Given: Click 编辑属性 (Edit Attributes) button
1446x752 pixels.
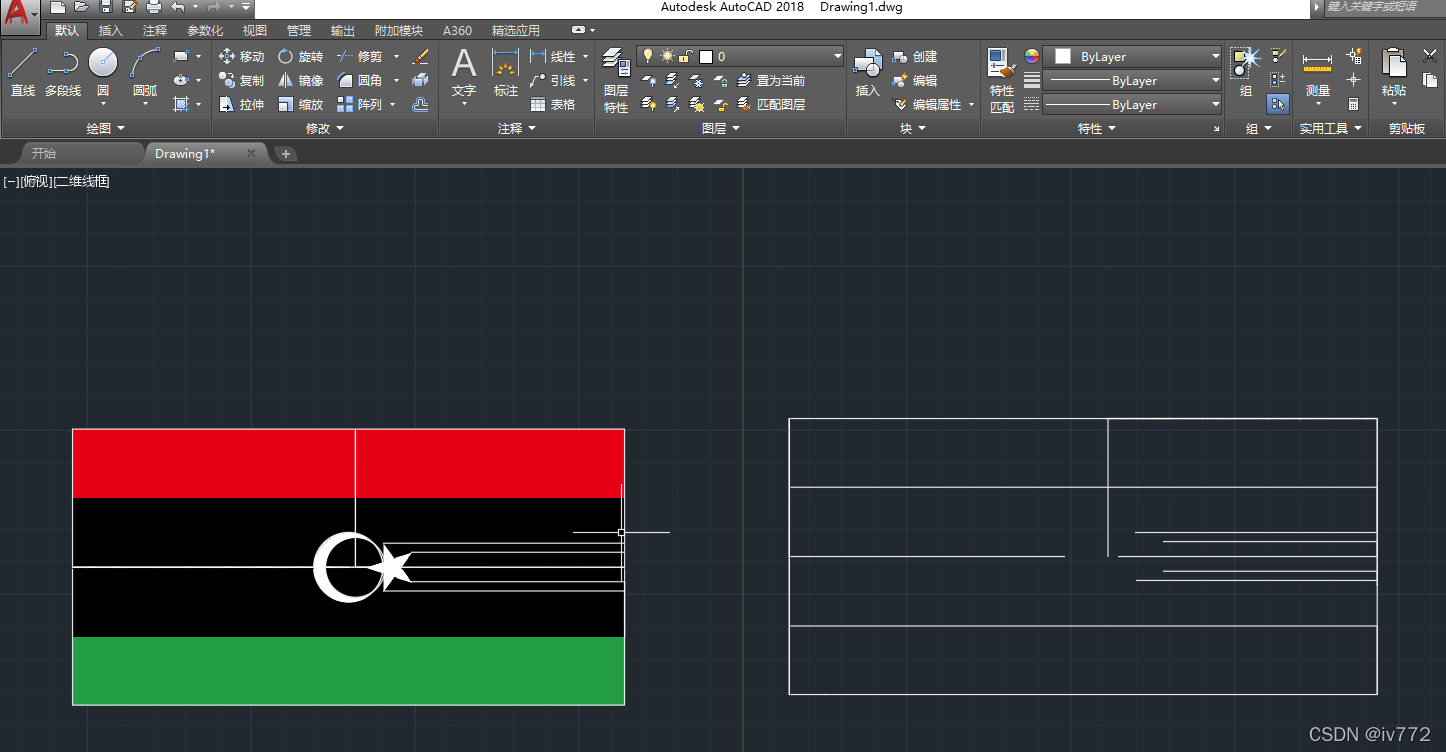Looking at the screenshot, I should click(x=927, y=104).
